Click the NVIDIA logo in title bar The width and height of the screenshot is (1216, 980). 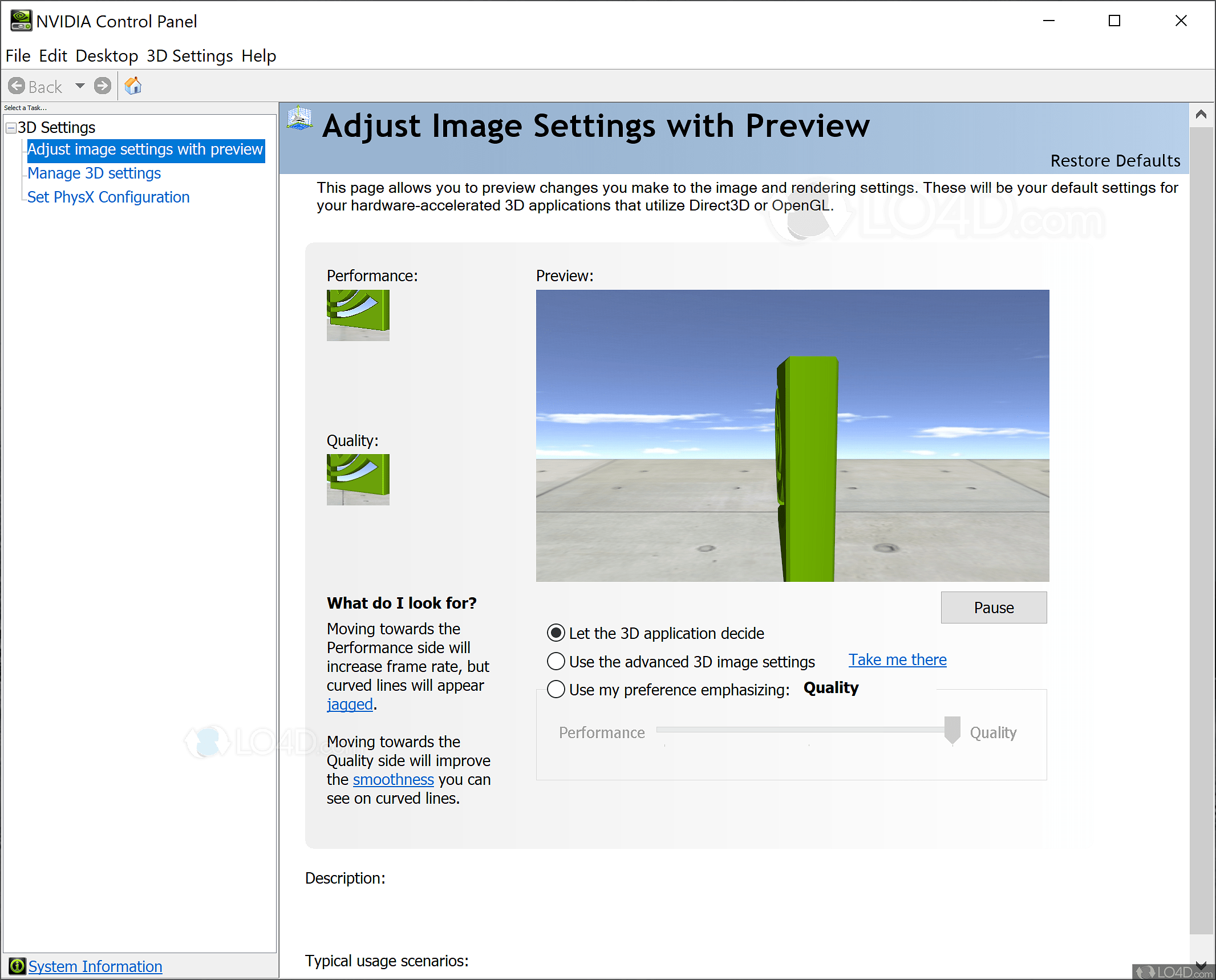pos(21,21)
